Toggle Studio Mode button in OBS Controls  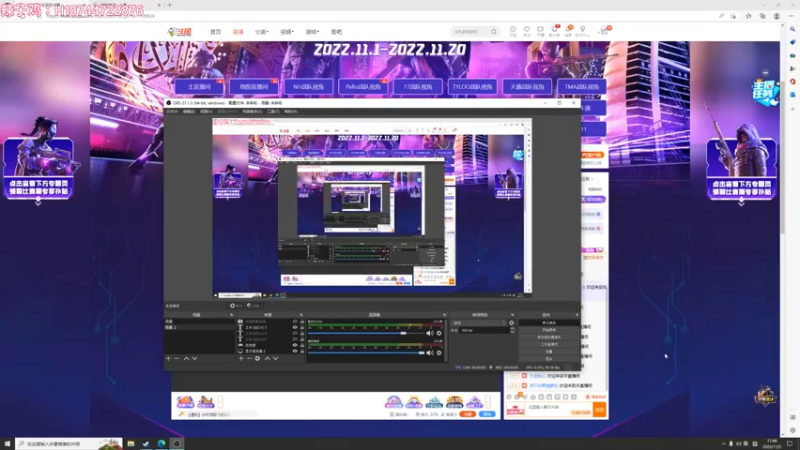coord(549,344)
